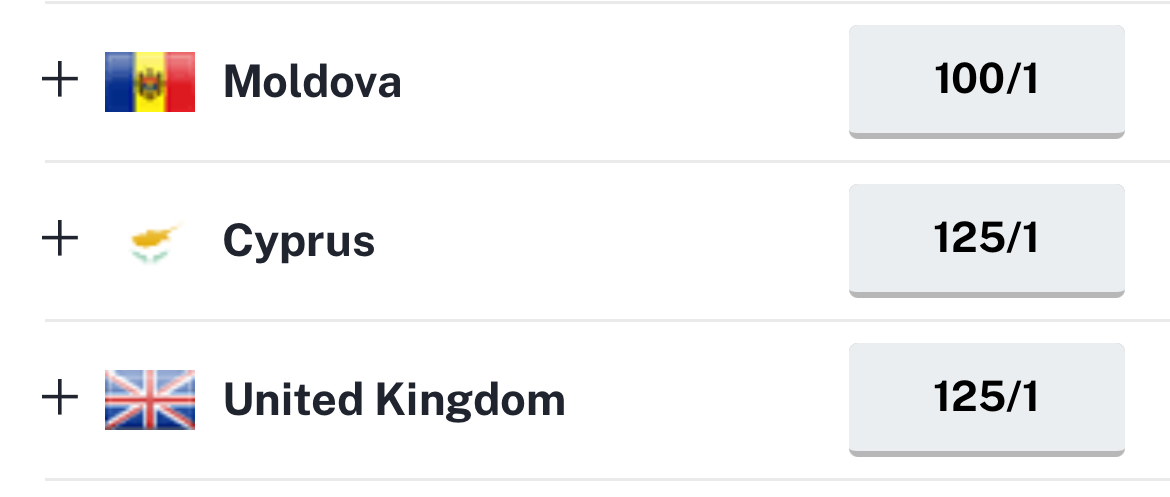Open the United Kingdom name link
Screen dimensions: 1170x497
point(395,400)
